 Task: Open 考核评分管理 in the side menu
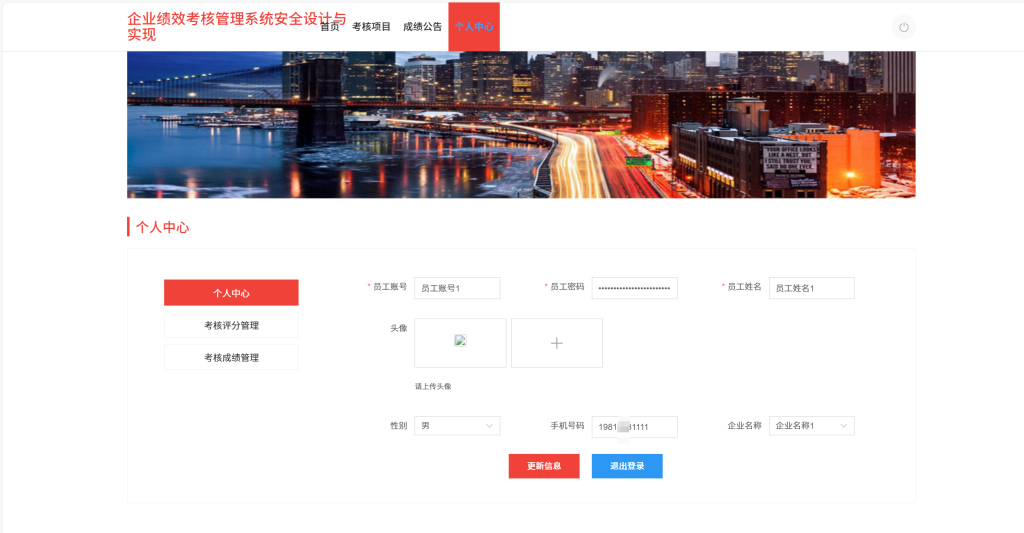click(231, 325)
